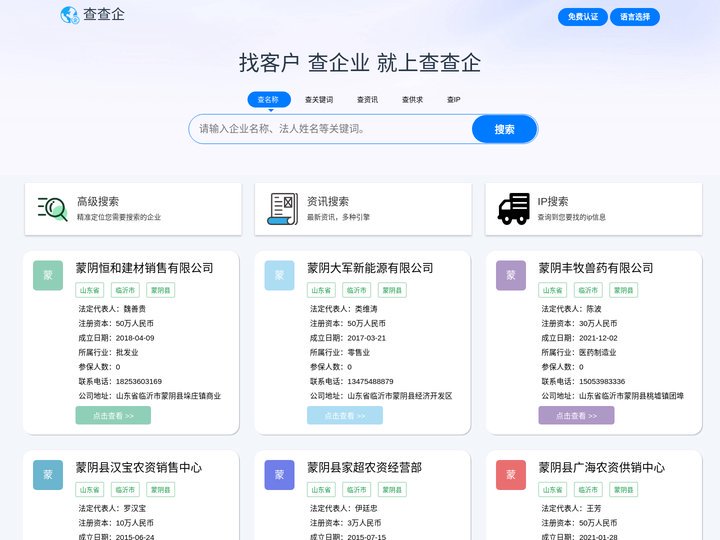Click the 注册资本 30万人民币 line
Screen dimensions: 720x540
[579, 324]
